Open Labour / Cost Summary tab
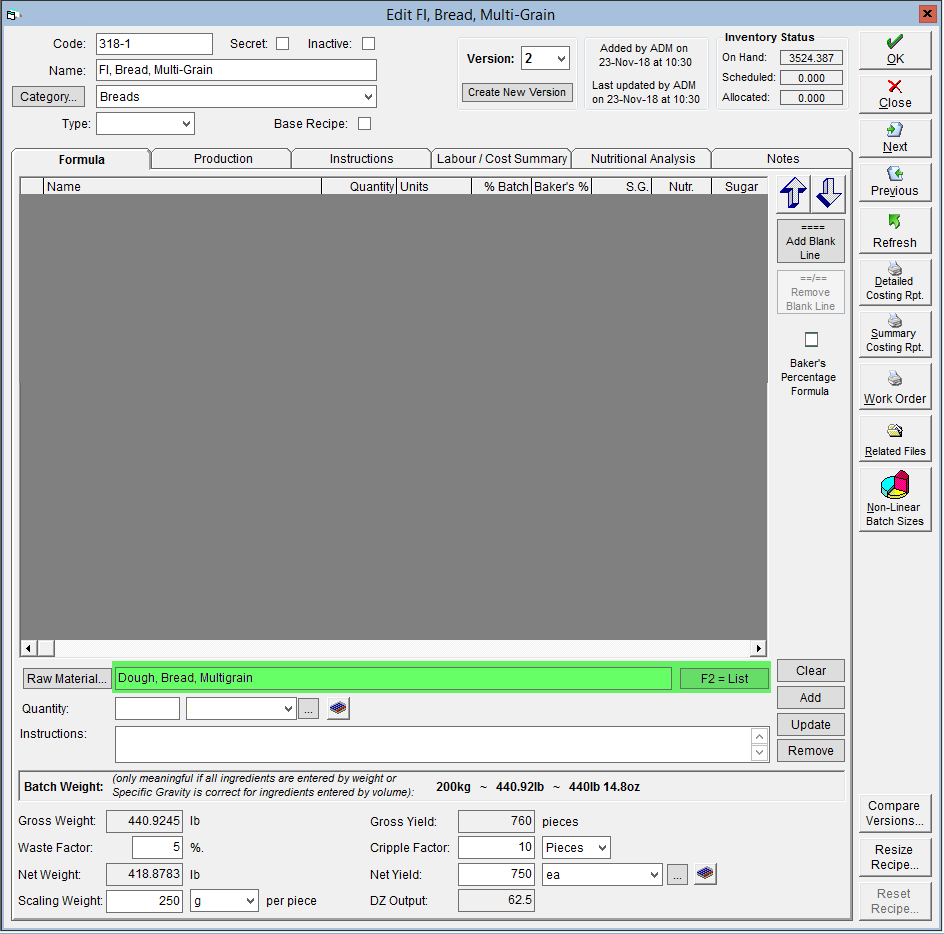Screen dimensions: 944x934 pyautogui.click(x=502, y=158)
